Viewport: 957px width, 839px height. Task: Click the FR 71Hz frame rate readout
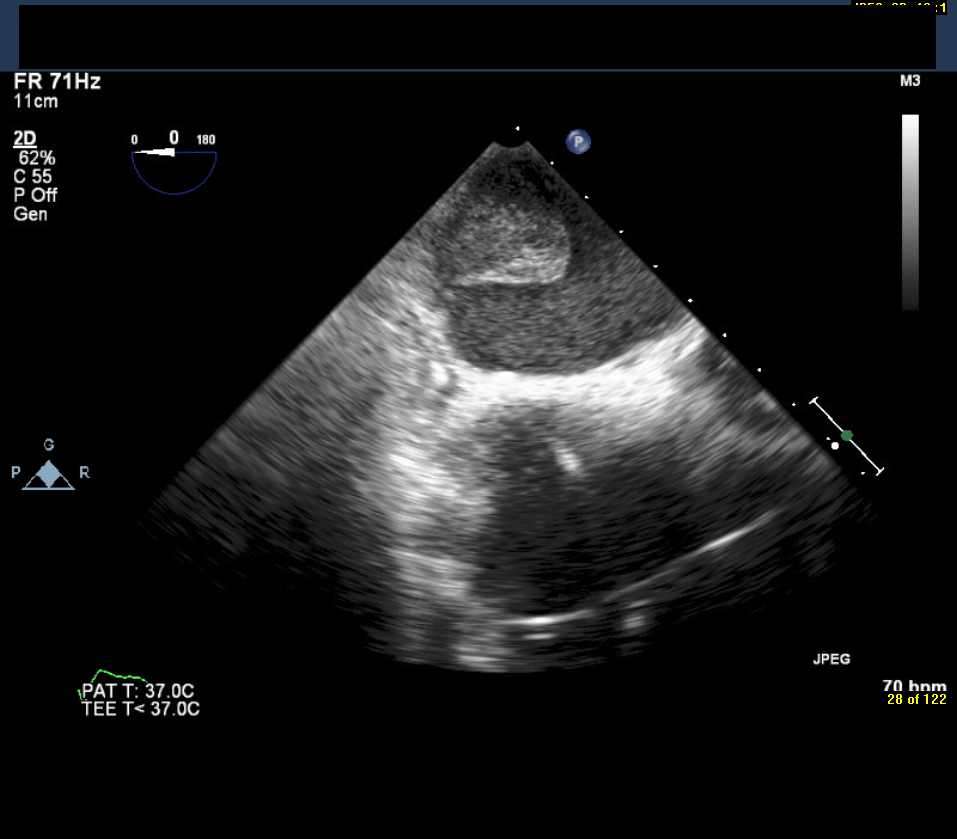click(57, 82)
